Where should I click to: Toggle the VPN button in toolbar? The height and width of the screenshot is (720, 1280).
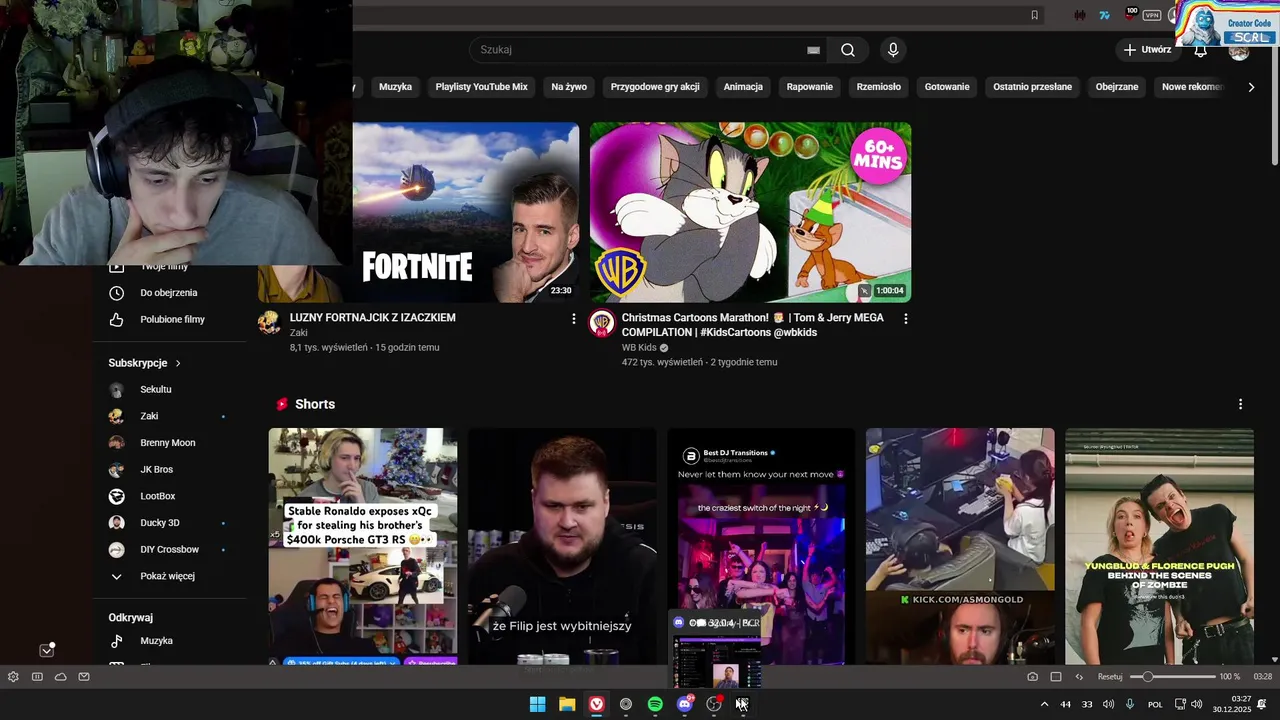pos(1152,15)
